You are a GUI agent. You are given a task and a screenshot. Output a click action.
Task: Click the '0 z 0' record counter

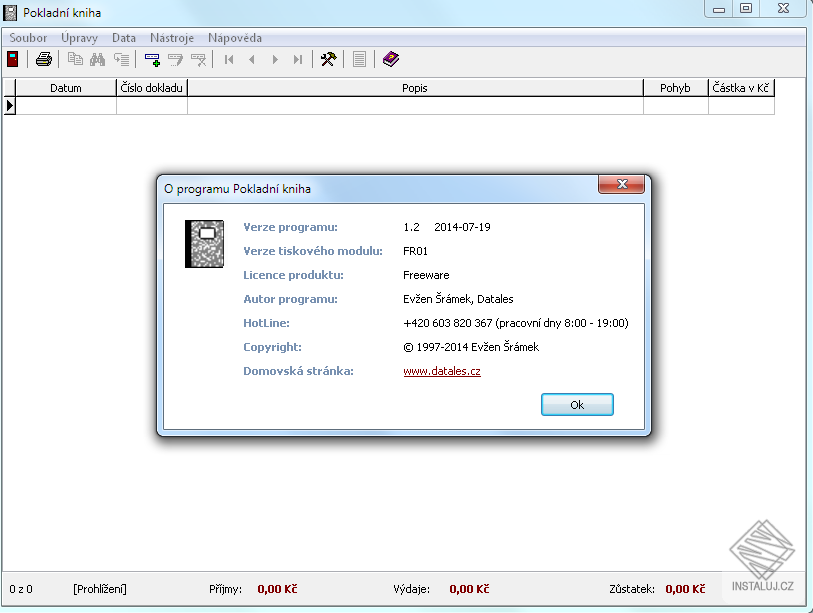click(21, 589)
